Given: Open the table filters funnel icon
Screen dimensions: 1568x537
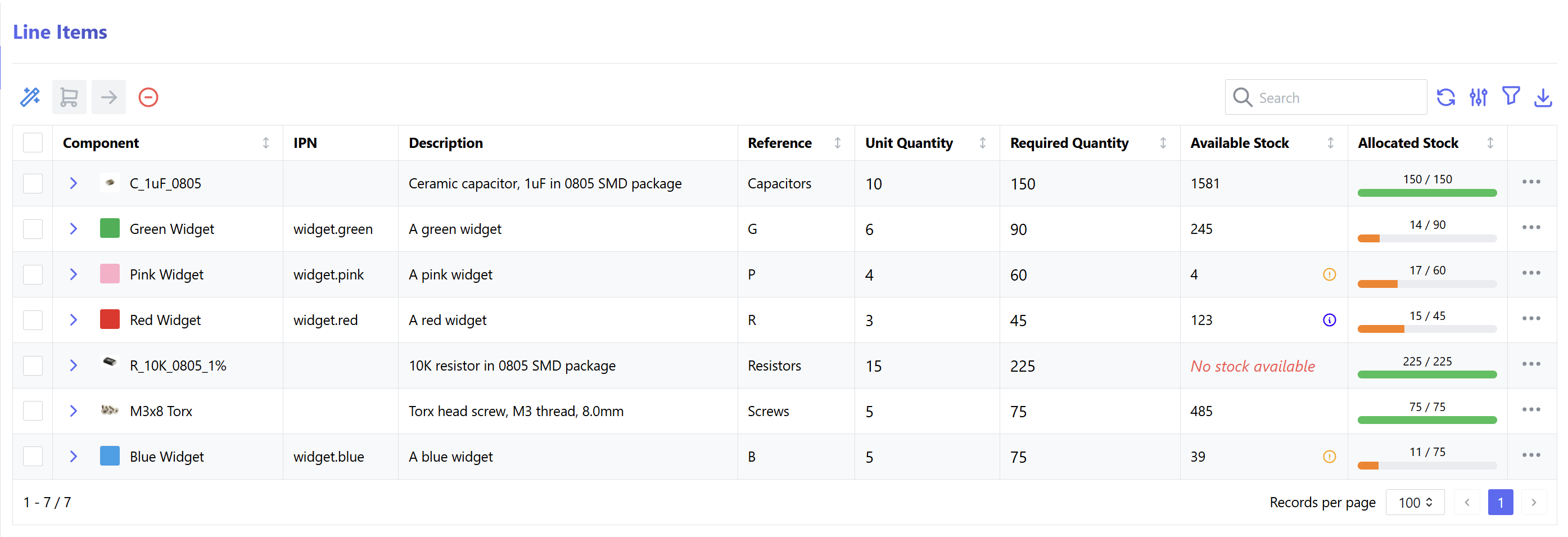Looking at the screenshot, I should [x=1511, y=96].
